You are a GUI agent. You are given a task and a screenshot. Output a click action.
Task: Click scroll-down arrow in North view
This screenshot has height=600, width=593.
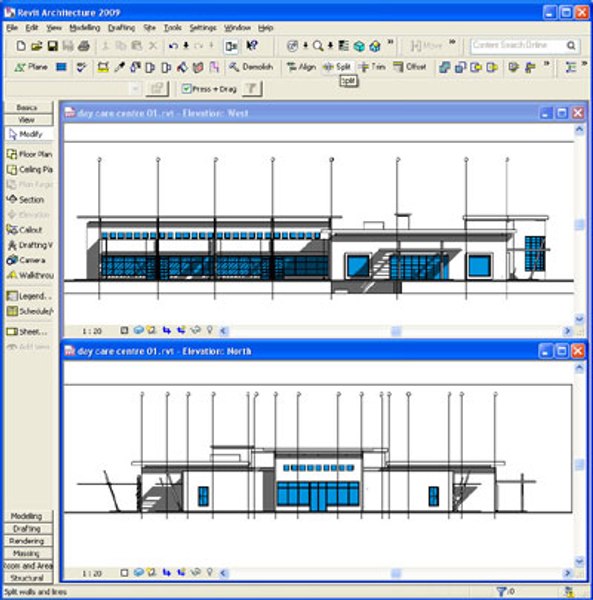pos(579,561)
